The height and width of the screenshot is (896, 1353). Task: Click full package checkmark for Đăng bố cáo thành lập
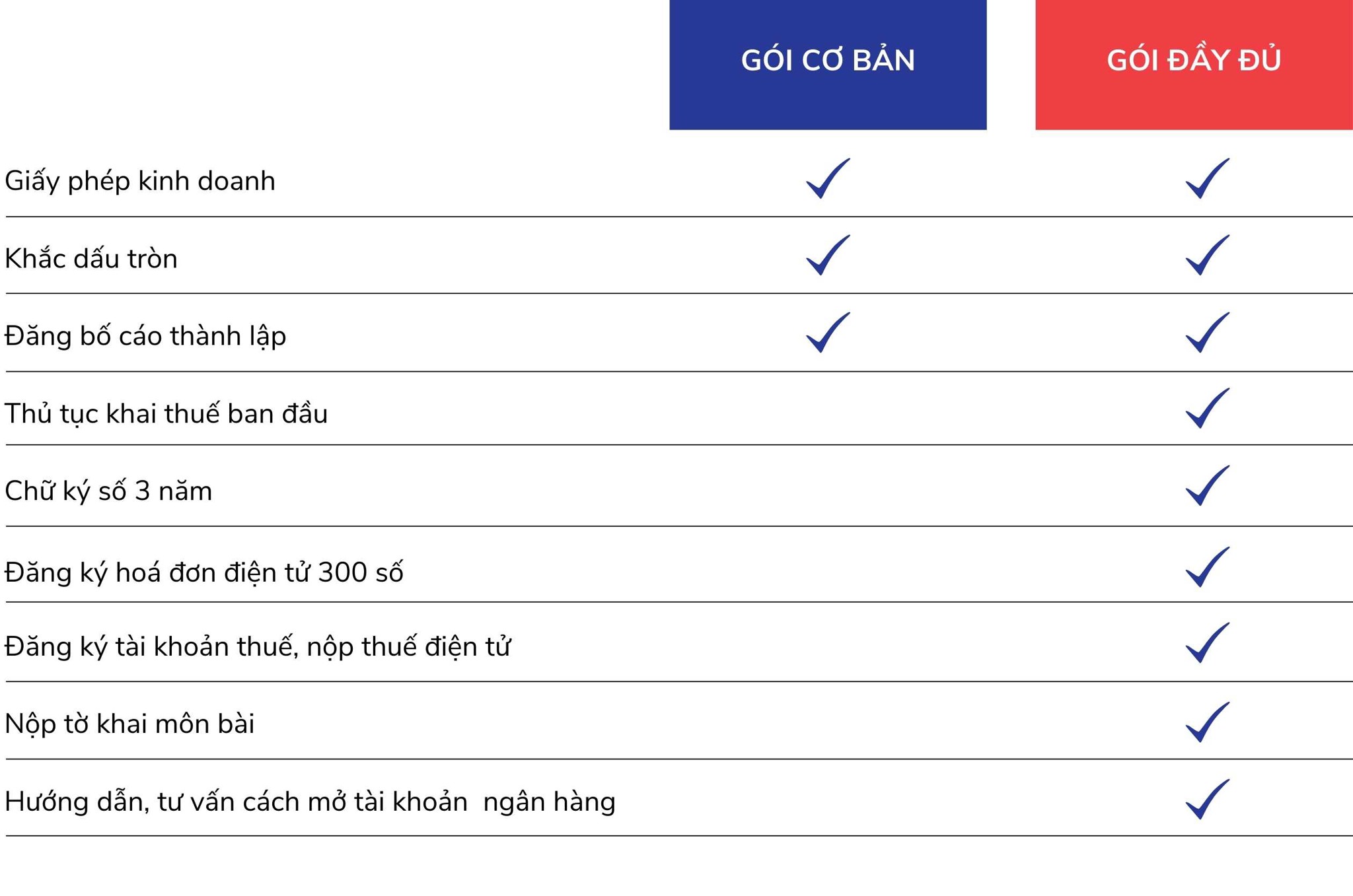click(1206, 333)
